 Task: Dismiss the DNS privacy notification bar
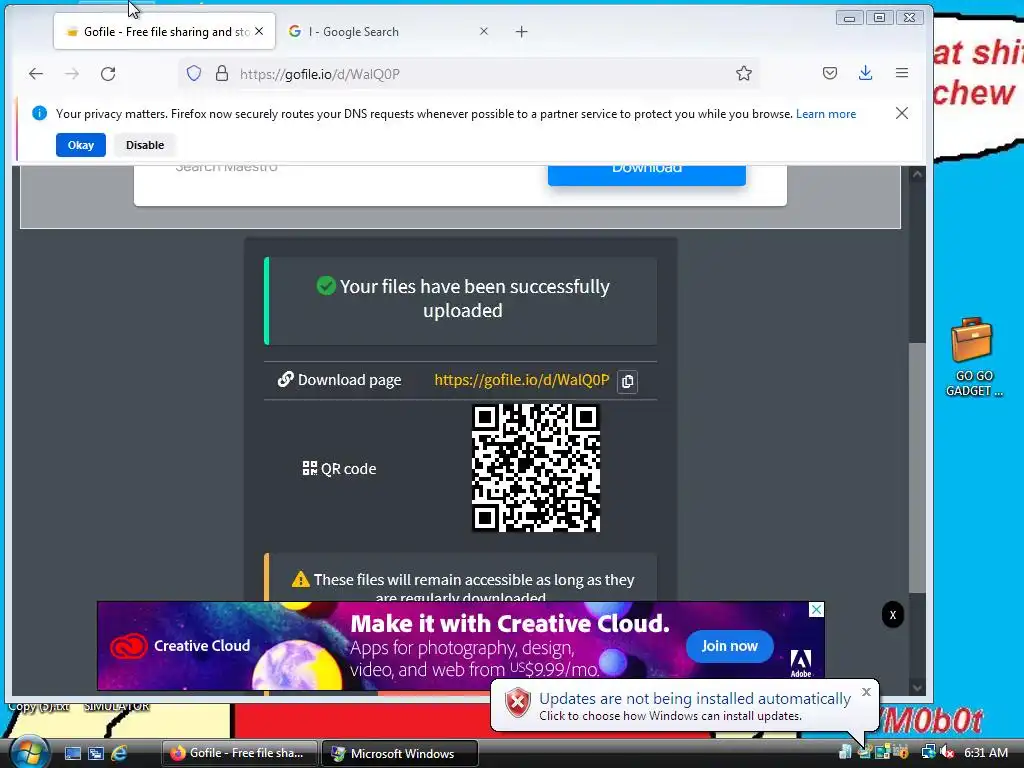tap(902, 113)
